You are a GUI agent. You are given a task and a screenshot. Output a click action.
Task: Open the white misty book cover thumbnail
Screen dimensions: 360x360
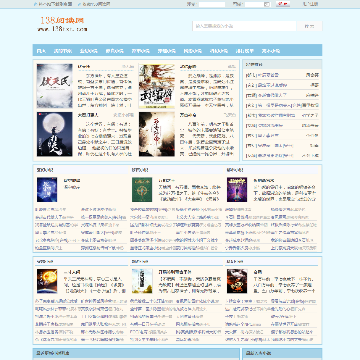(x=54, y=86)
